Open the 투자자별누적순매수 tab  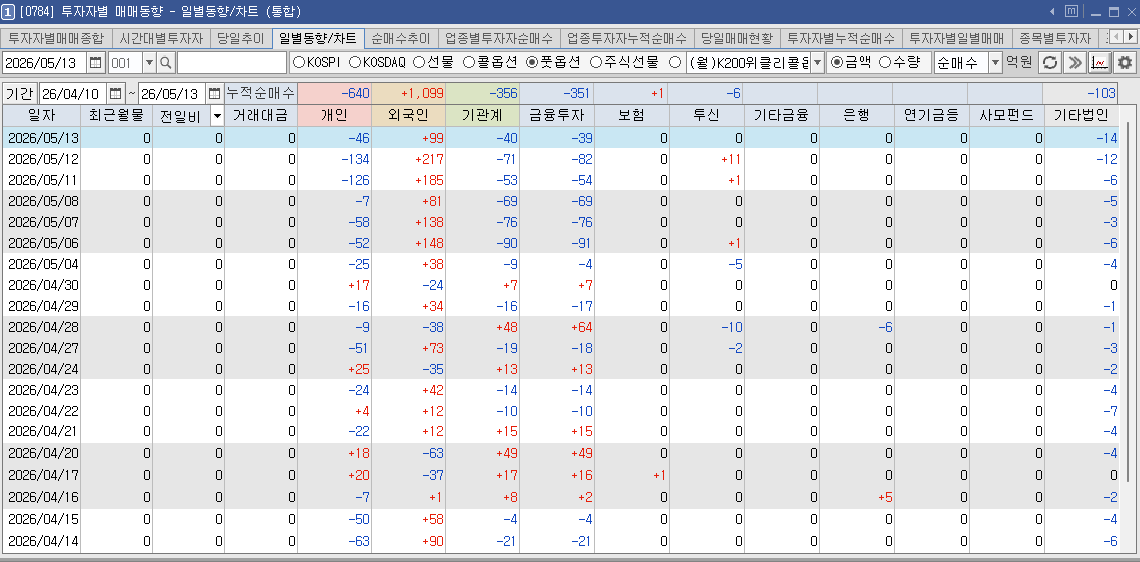(841, 39)
